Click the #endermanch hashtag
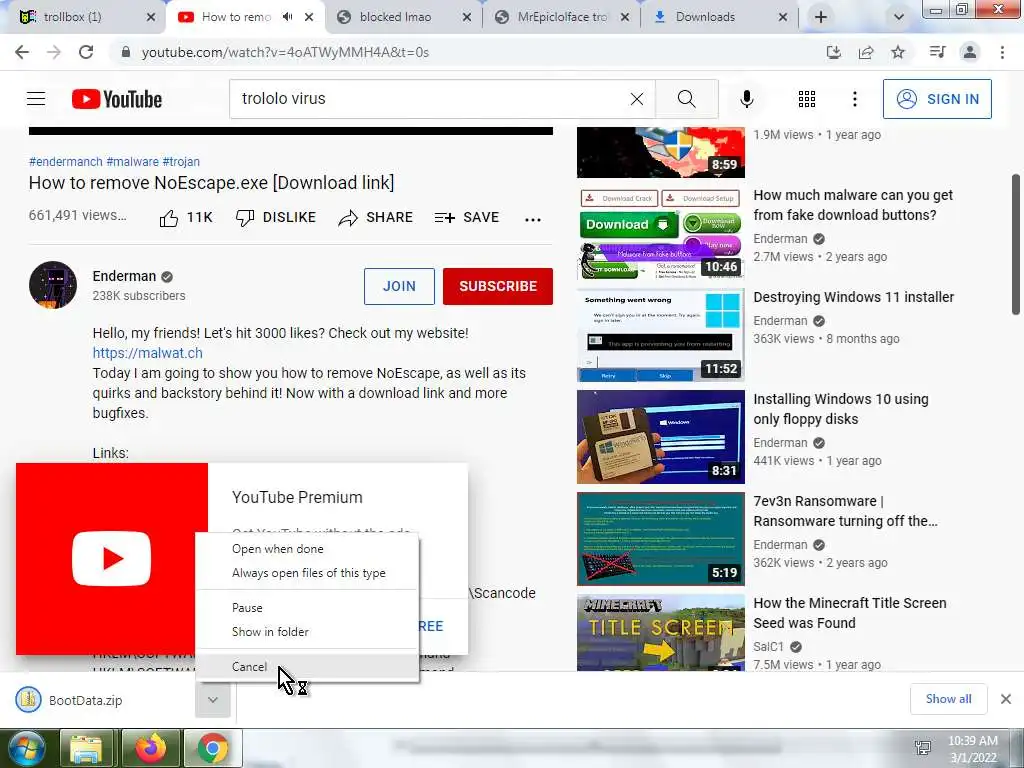 pyautogui.click(x=65, y=161)
